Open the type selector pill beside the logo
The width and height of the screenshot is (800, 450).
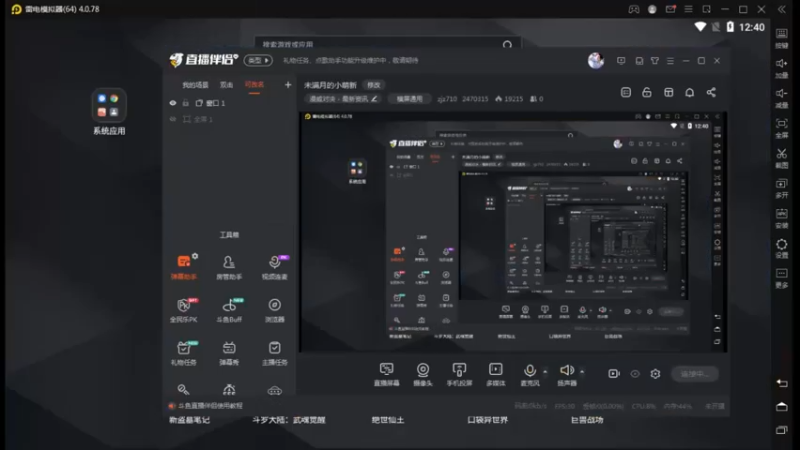tap(258, 60)
